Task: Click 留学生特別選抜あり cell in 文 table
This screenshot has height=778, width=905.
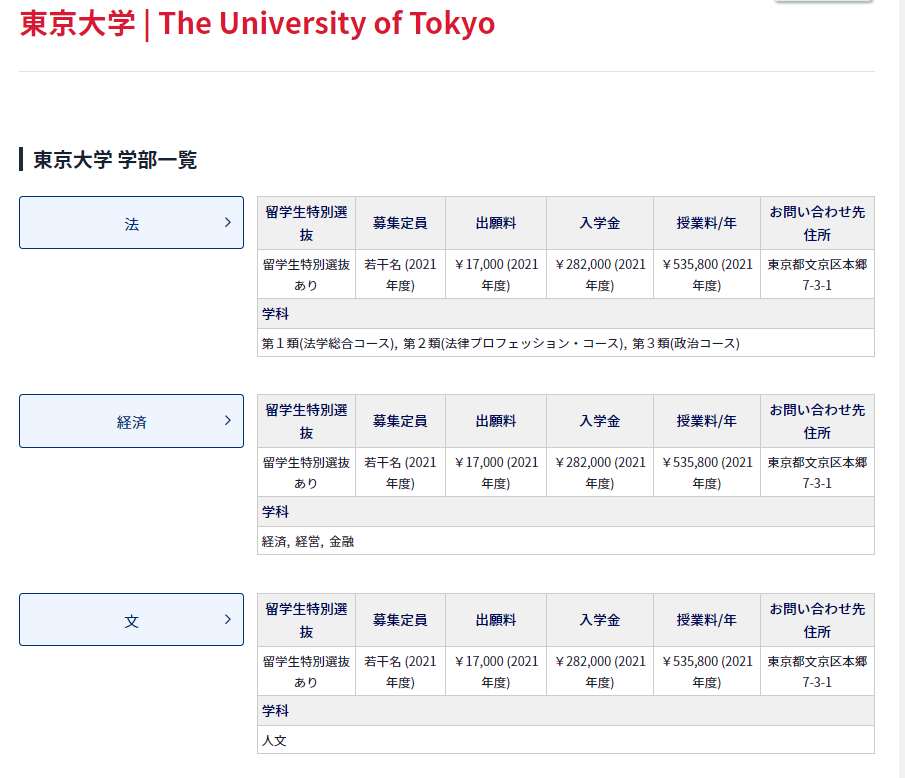Action: coord(306,672)
